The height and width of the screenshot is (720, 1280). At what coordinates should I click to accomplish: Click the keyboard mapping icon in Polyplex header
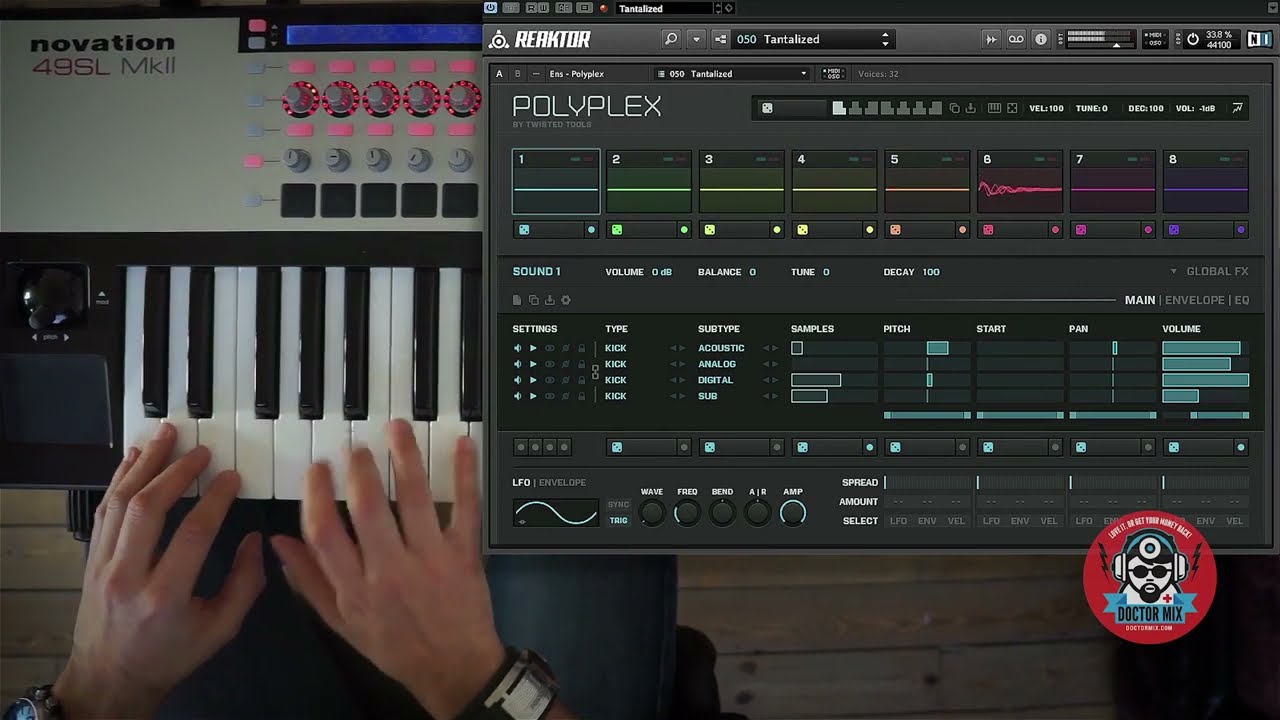(994, 108)
